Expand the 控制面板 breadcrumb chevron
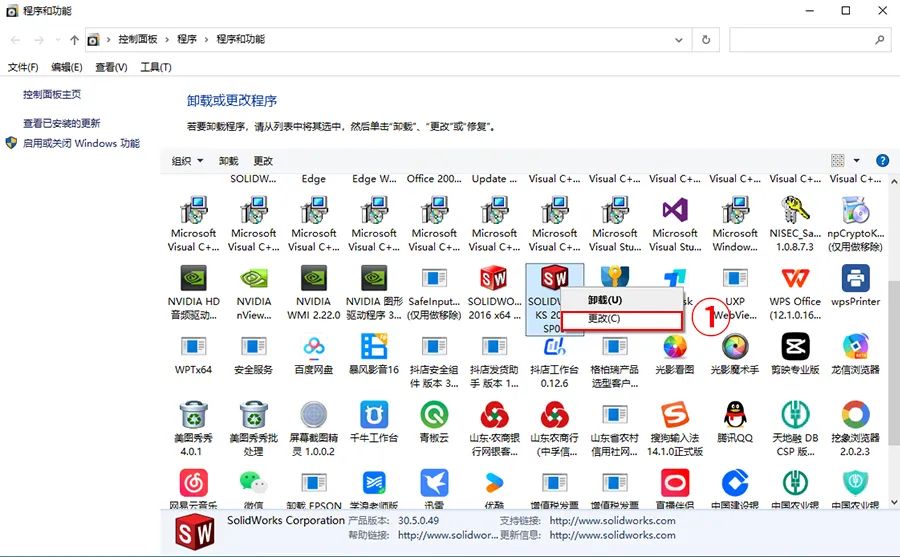The width and height of the screenshot is (900, 557). [x=167, y=40]
